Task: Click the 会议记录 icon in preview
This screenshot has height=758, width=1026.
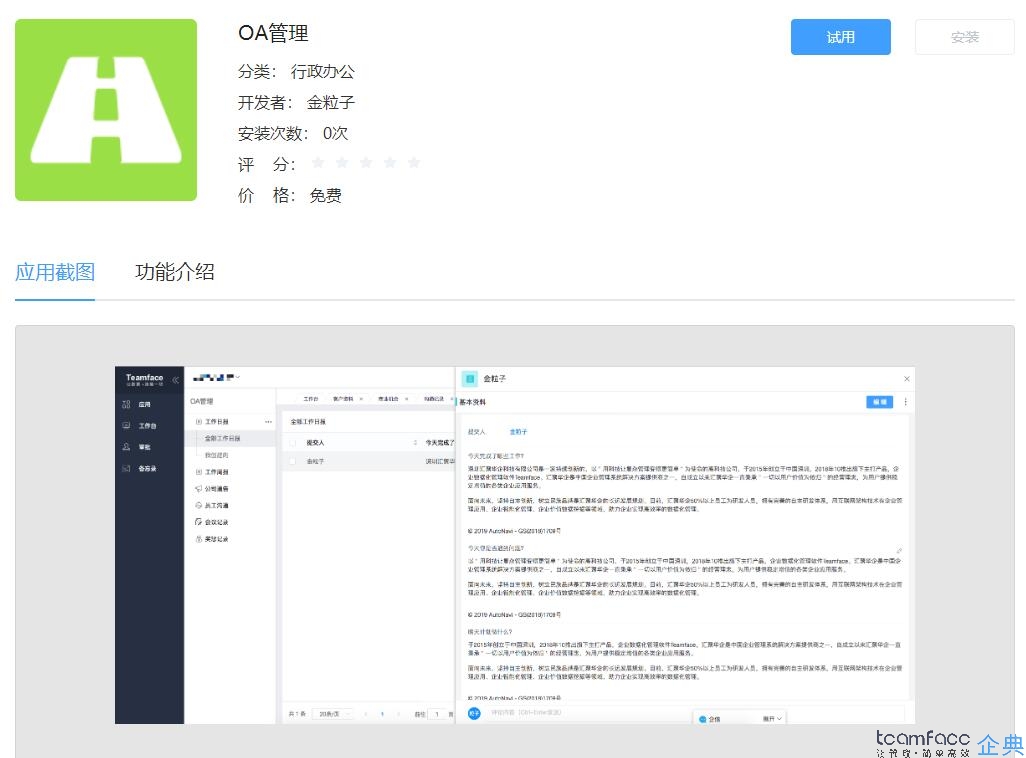Action: pyautogui.click(x=198, y=522)
